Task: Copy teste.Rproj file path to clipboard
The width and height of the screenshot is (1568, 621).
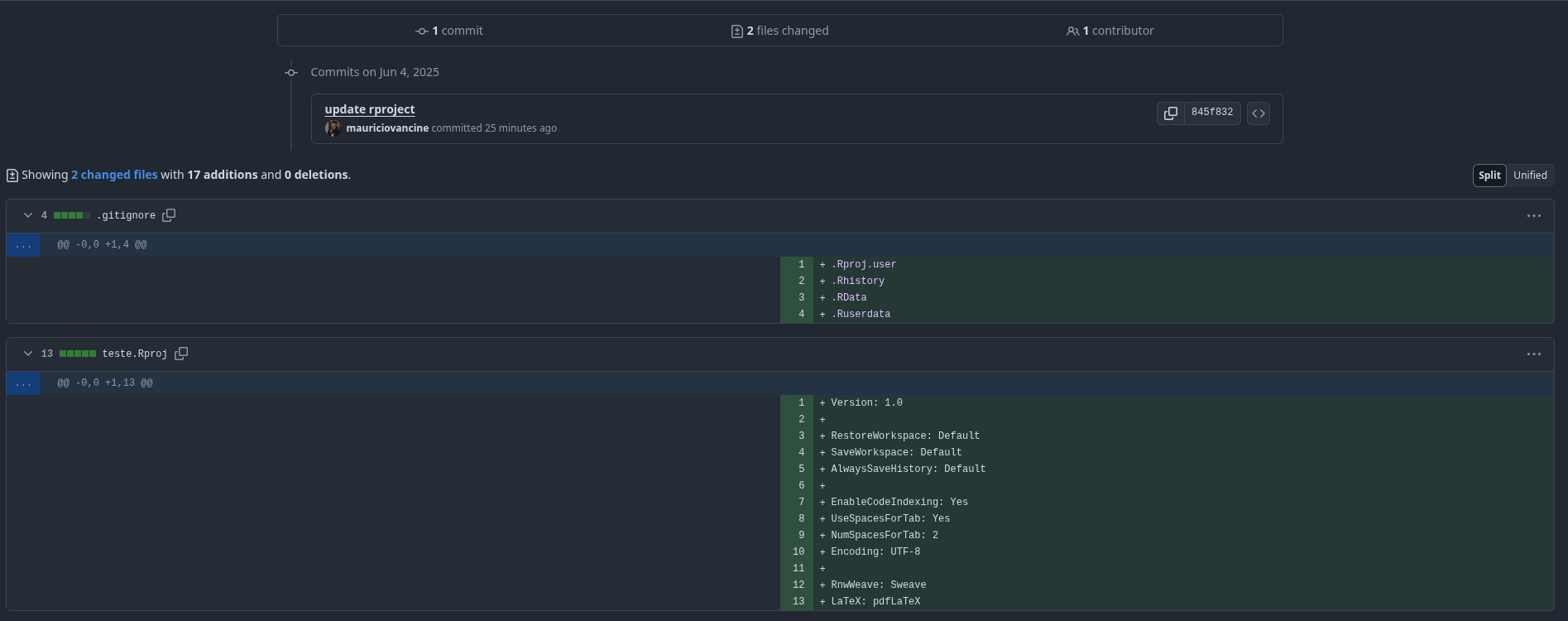Action: pos(181,354)
